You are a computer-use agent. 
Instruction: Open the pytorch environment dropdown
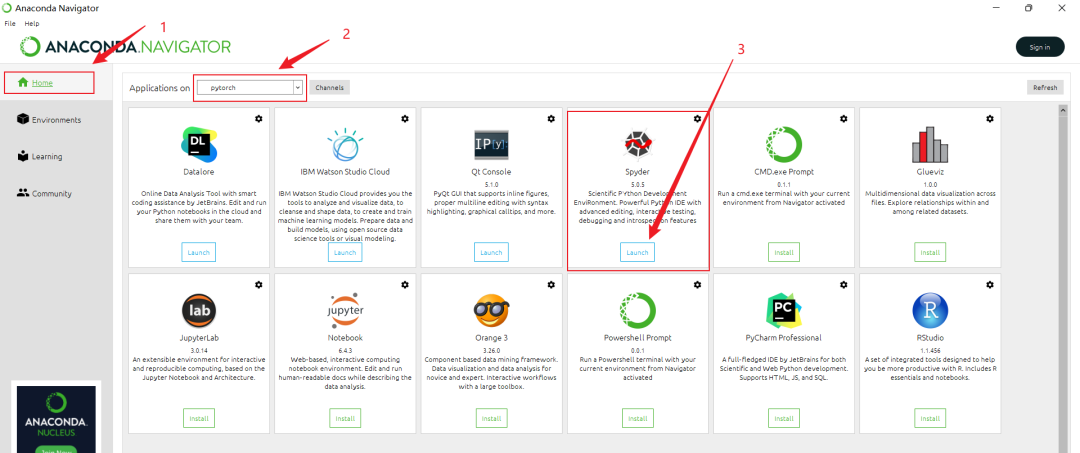[x=249, y=87]
